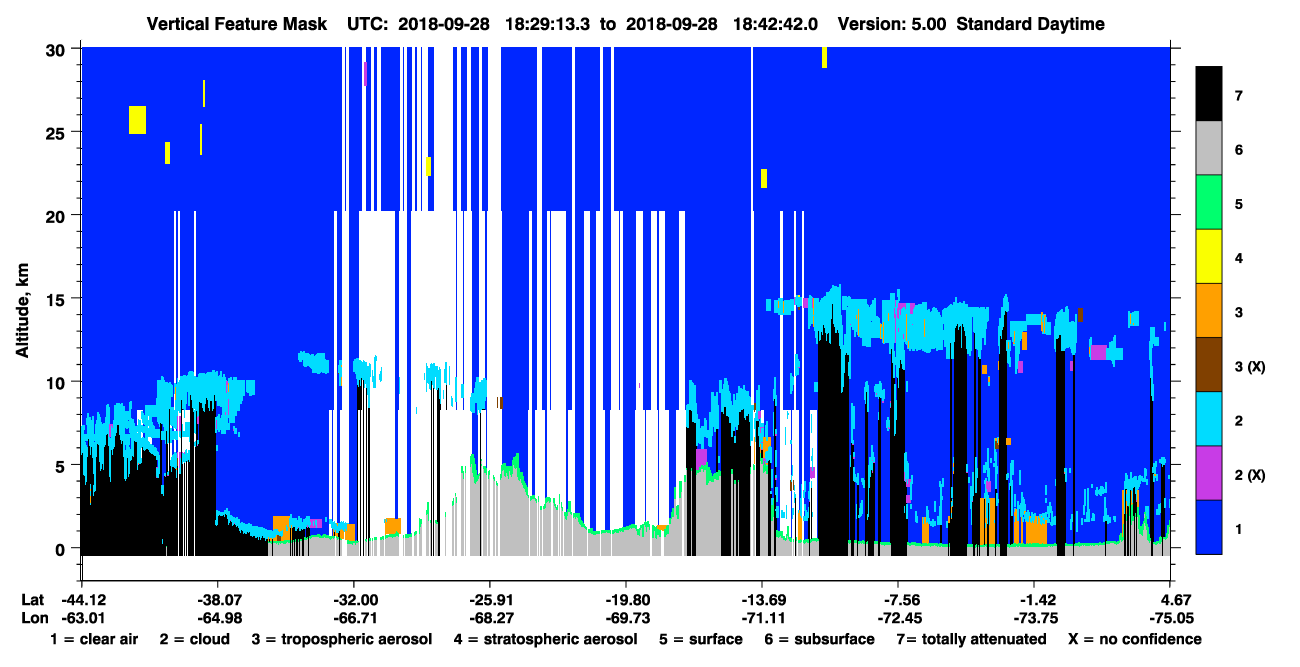Image resolution: width=1300 pixels, height=667 pixels.
Task: Click the green swatch labeled 5
Action: [1209, 203]
